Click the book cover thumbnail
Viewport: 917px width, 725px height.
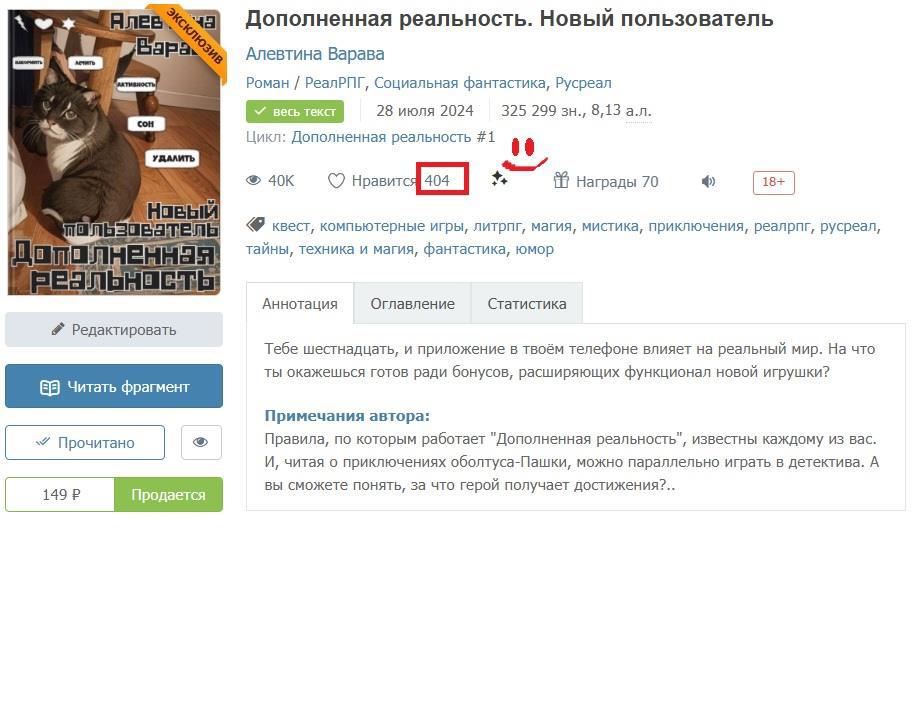(114, 153)
